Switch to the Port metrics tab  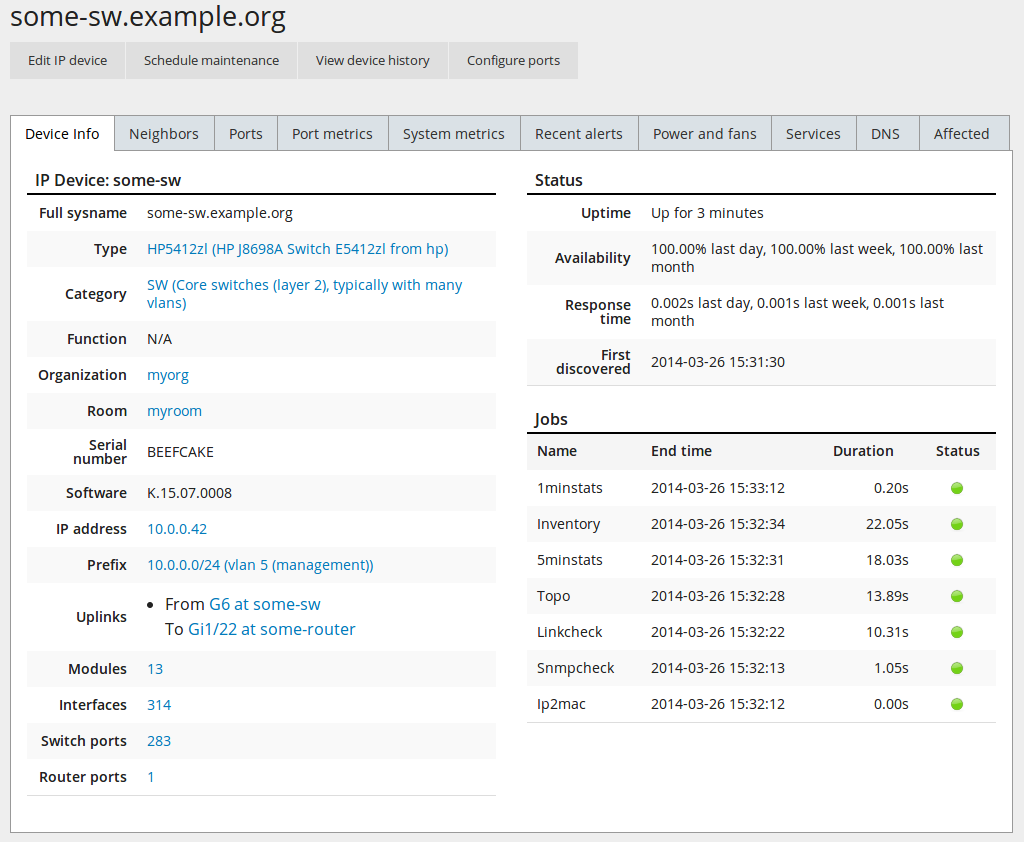tap(332, 134)
